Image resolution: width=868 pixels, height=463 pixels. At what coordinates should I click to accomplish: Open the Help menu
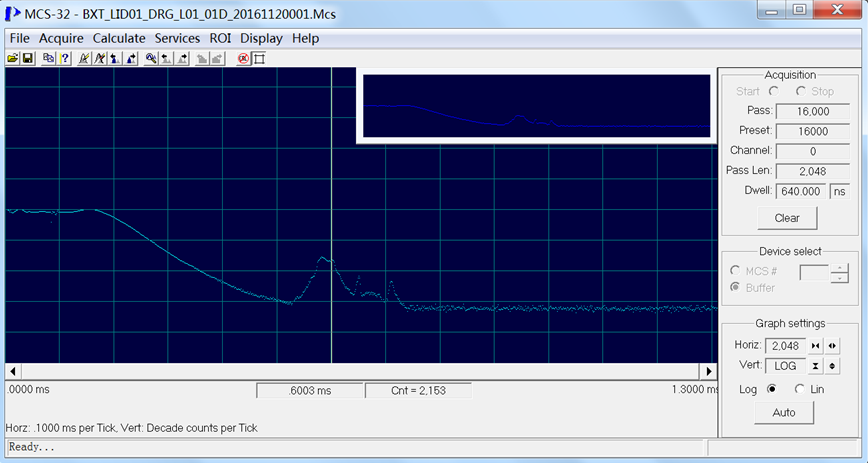point(306,38)
